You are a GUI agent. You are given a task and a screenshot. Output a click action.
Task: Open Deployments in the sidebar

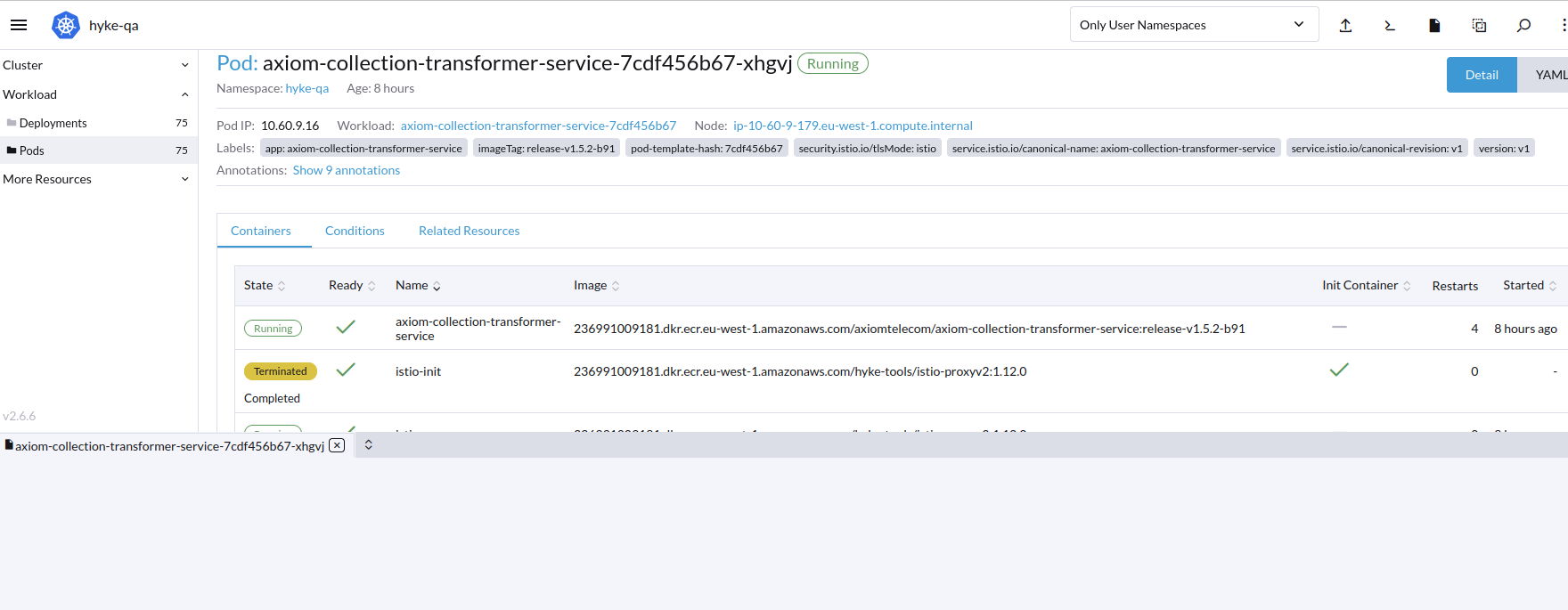click(97, 123)
